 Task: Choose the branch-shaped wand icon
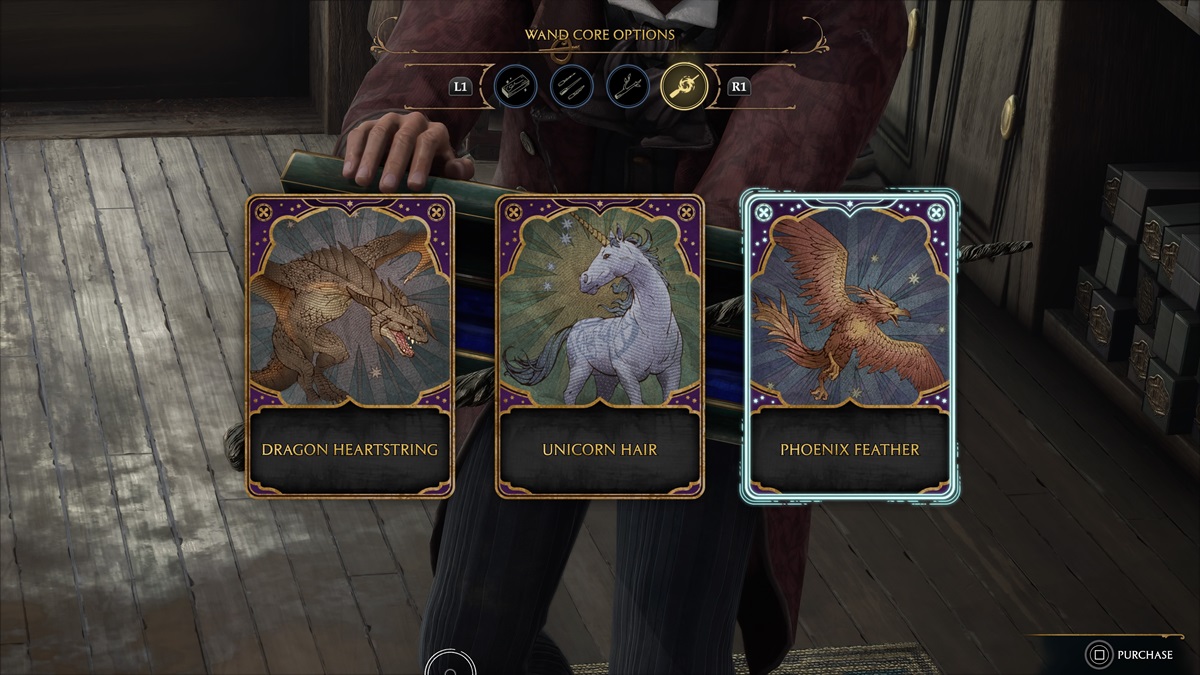tap(630, 87)
